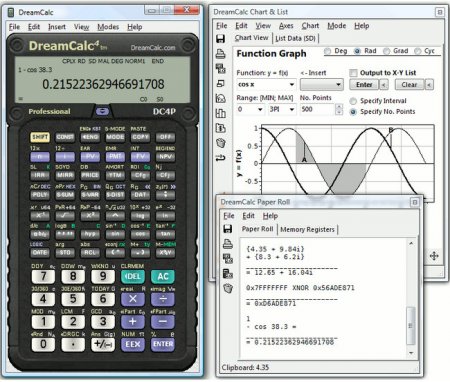This screenshot has width=450, height=382.
Task: Click the recycle bin icon in Chart sidebar
Action: pos(220,143)
